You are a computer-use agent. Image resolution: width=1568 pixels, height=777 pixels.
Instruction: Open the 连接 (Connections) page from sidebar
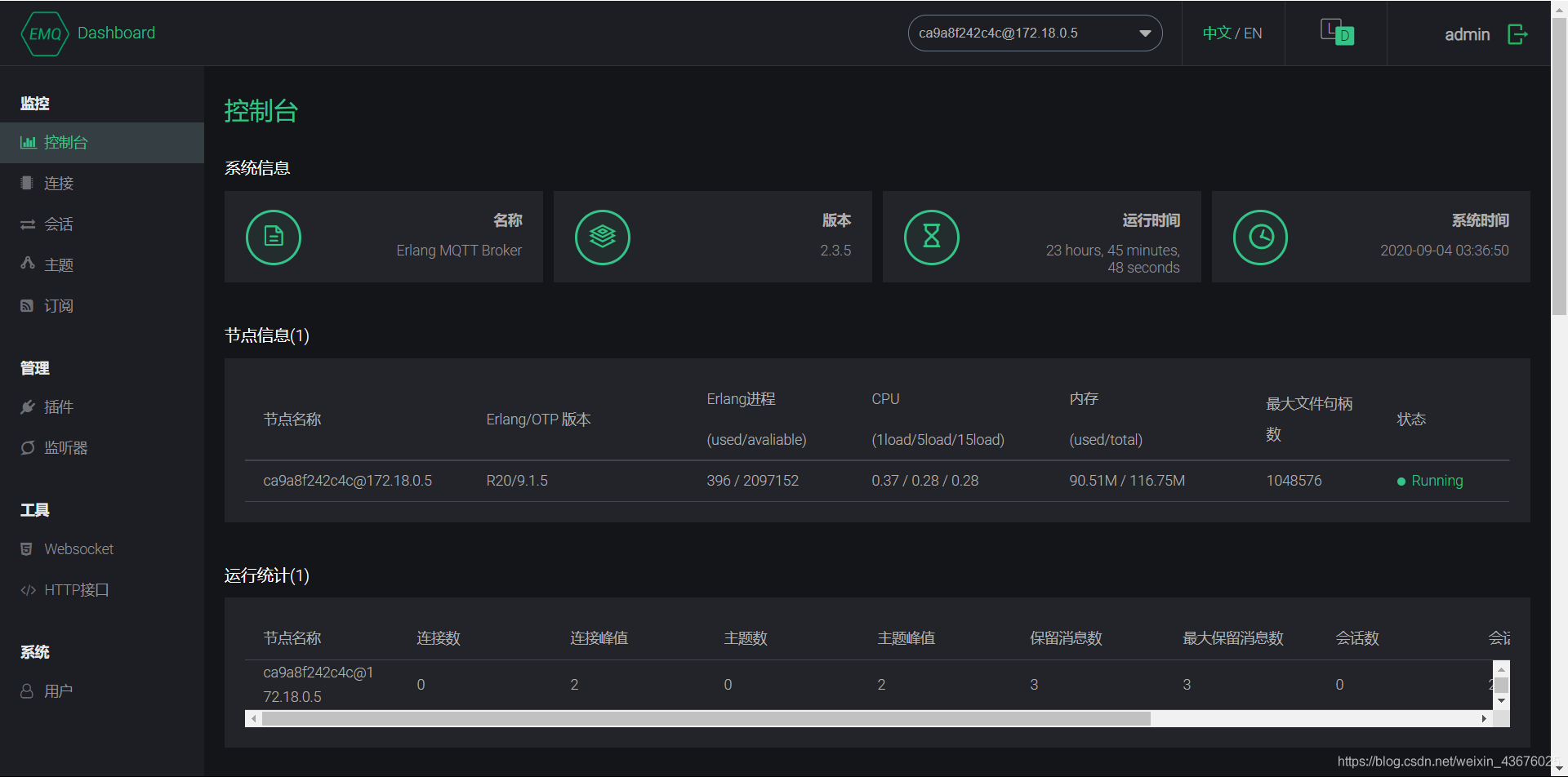point(58,183)
